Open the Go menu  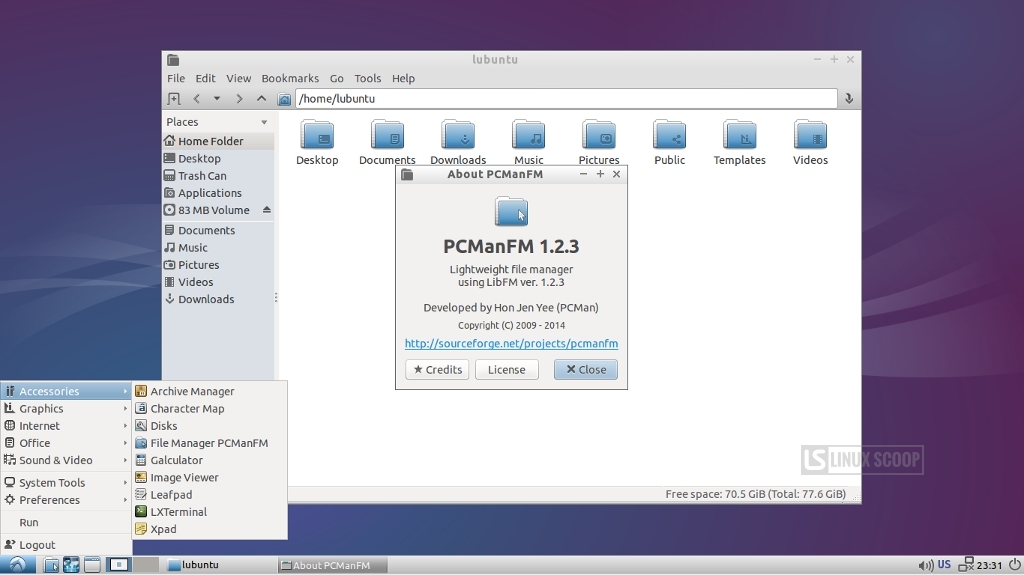click(336, 78)
